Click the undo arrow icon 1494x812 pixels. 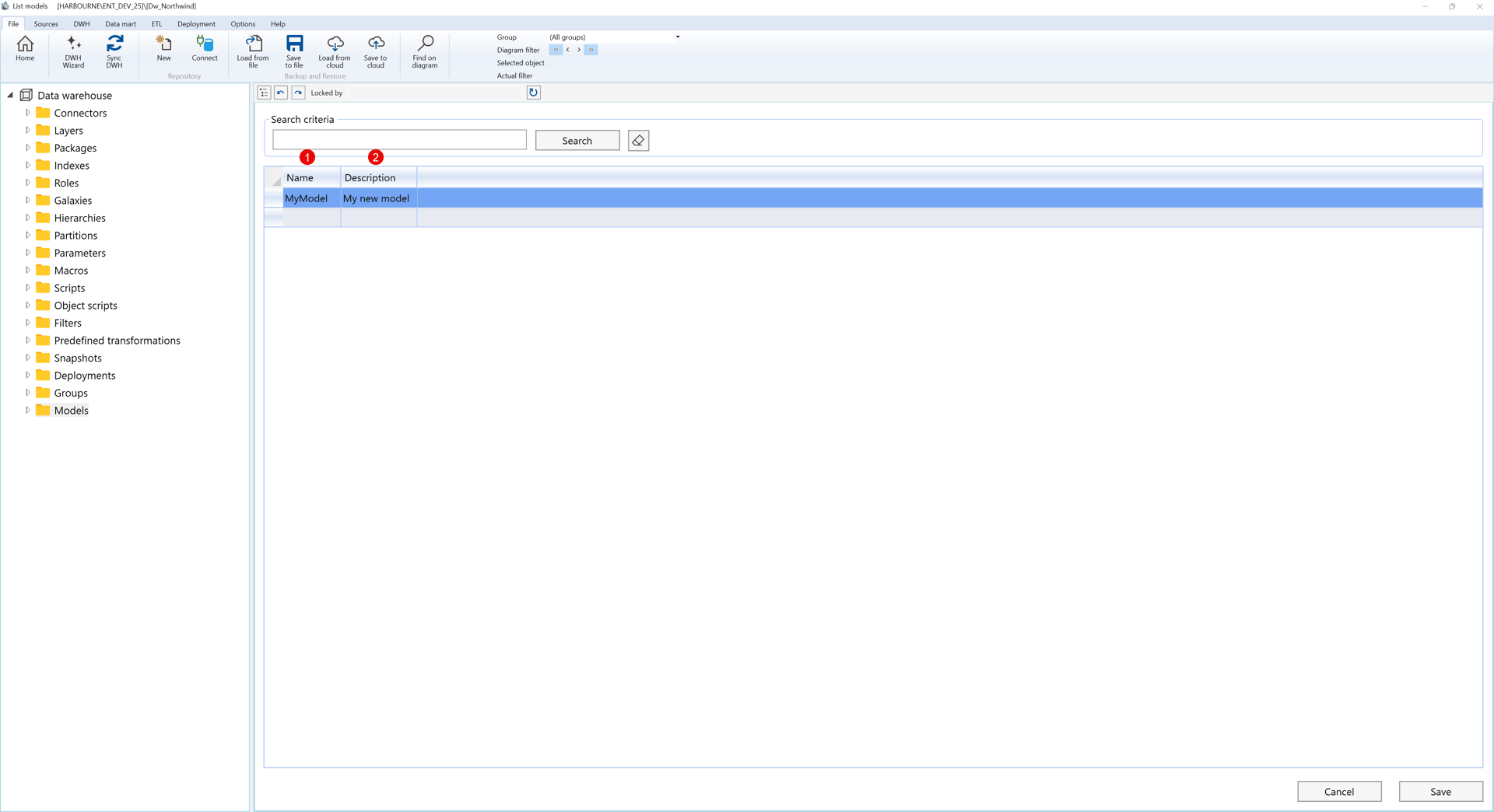tap(281, 93)
